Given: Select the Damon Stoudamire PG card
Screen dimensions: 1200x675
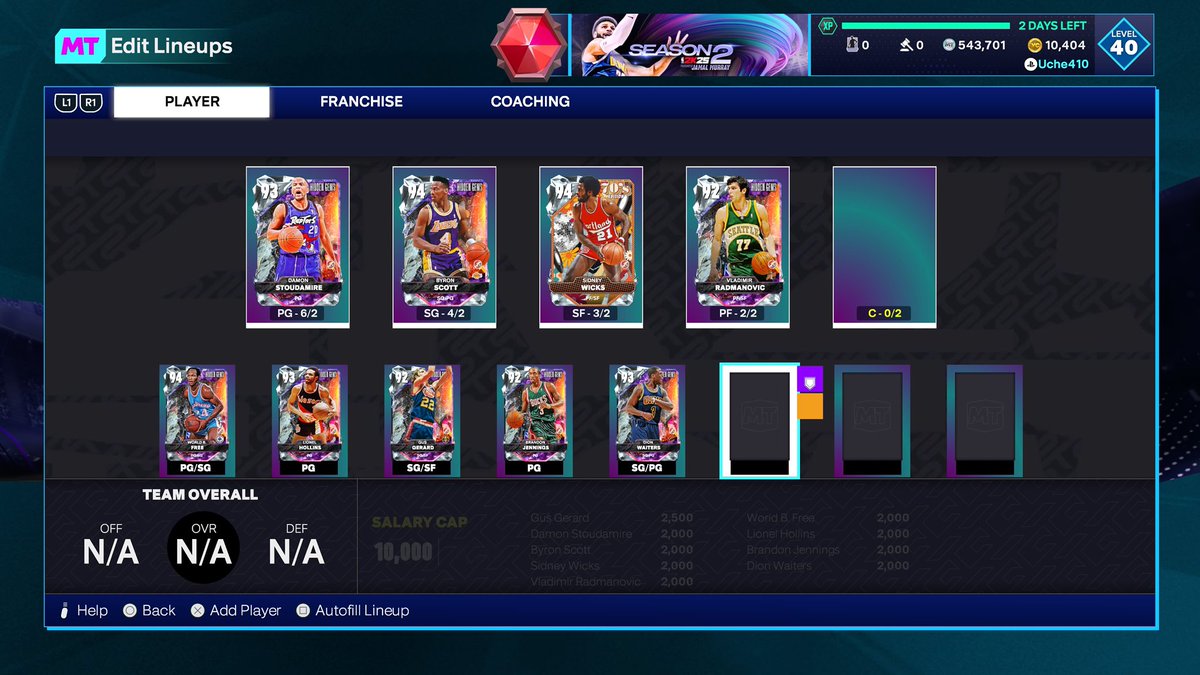Looking at the screenshot, I should point(298,247).
